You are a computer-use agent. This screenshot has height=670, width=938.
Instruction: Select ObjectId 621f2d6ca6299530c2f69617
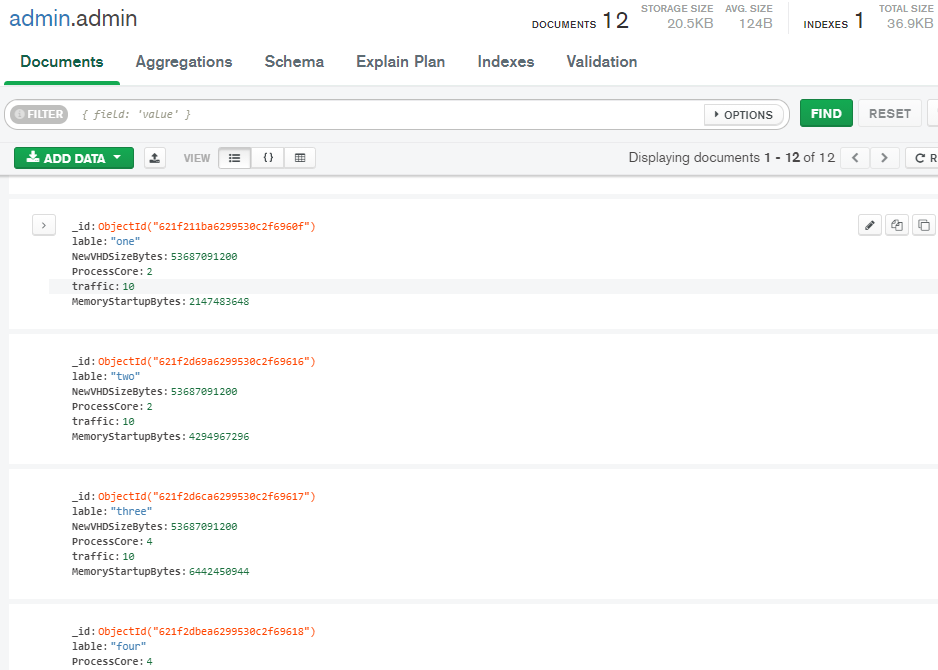(x=206, y=497)
